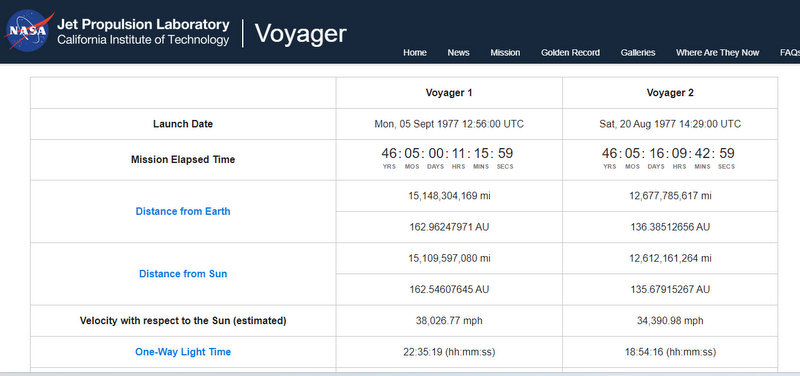Viewport: 800px width, 376px height.
Task: Select the Voyager 2 column header
Action: tap(670, 93)
